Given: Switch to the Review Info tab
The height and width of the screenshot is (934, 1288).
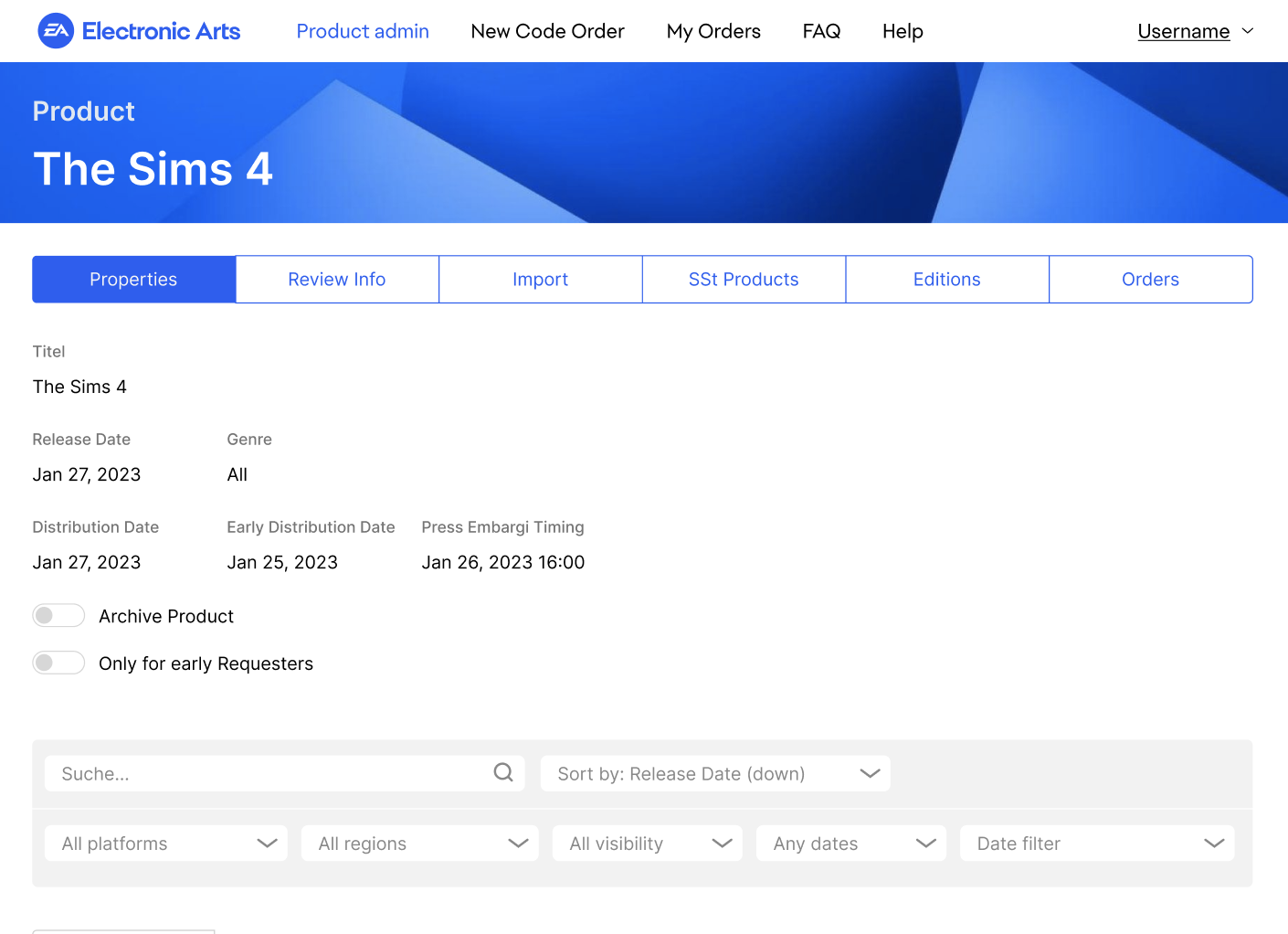Looking at the screenshot, I should pos(337,280).
